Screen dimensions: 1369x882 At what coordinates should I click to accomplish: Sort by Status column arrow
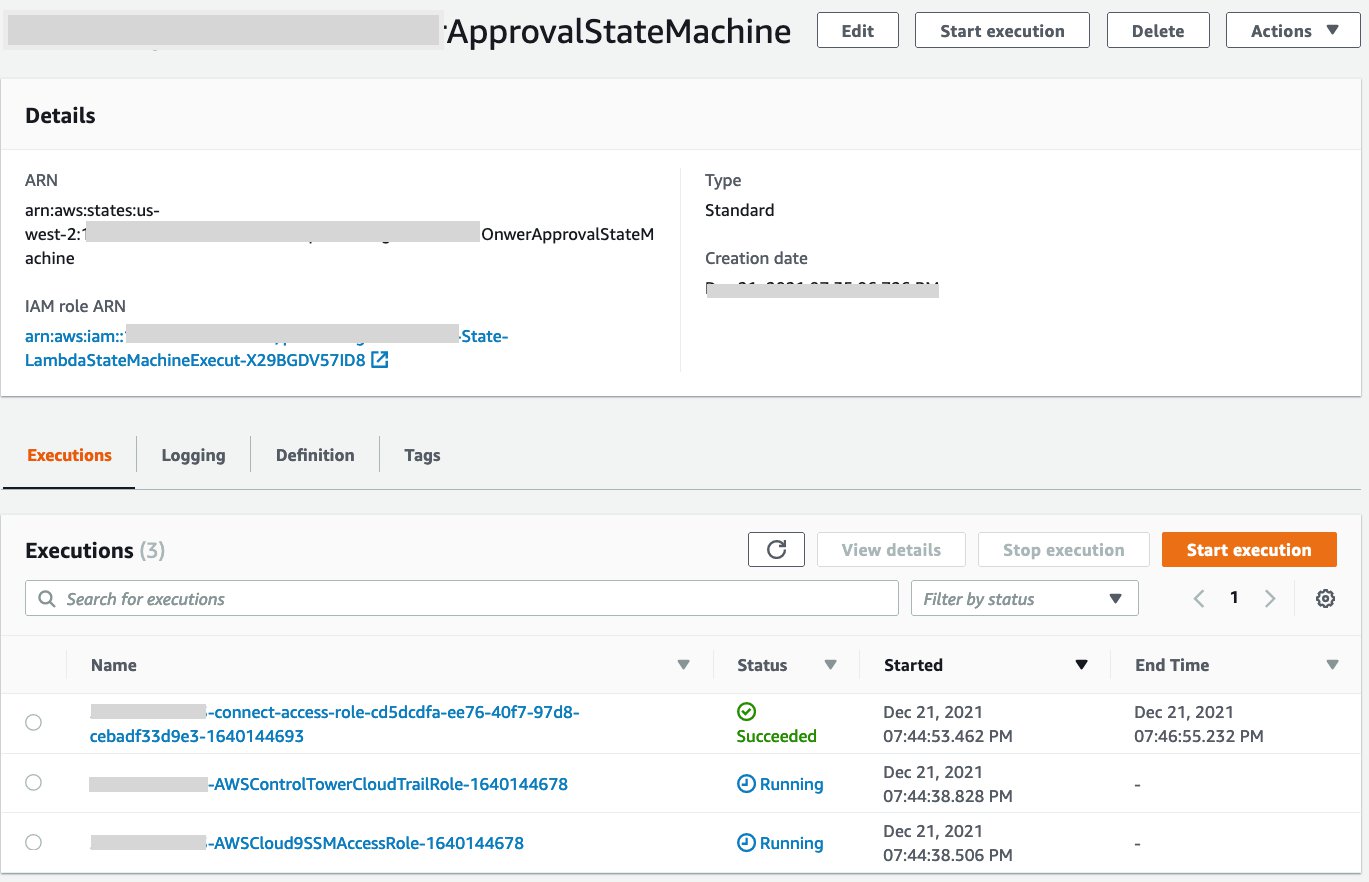830,665
